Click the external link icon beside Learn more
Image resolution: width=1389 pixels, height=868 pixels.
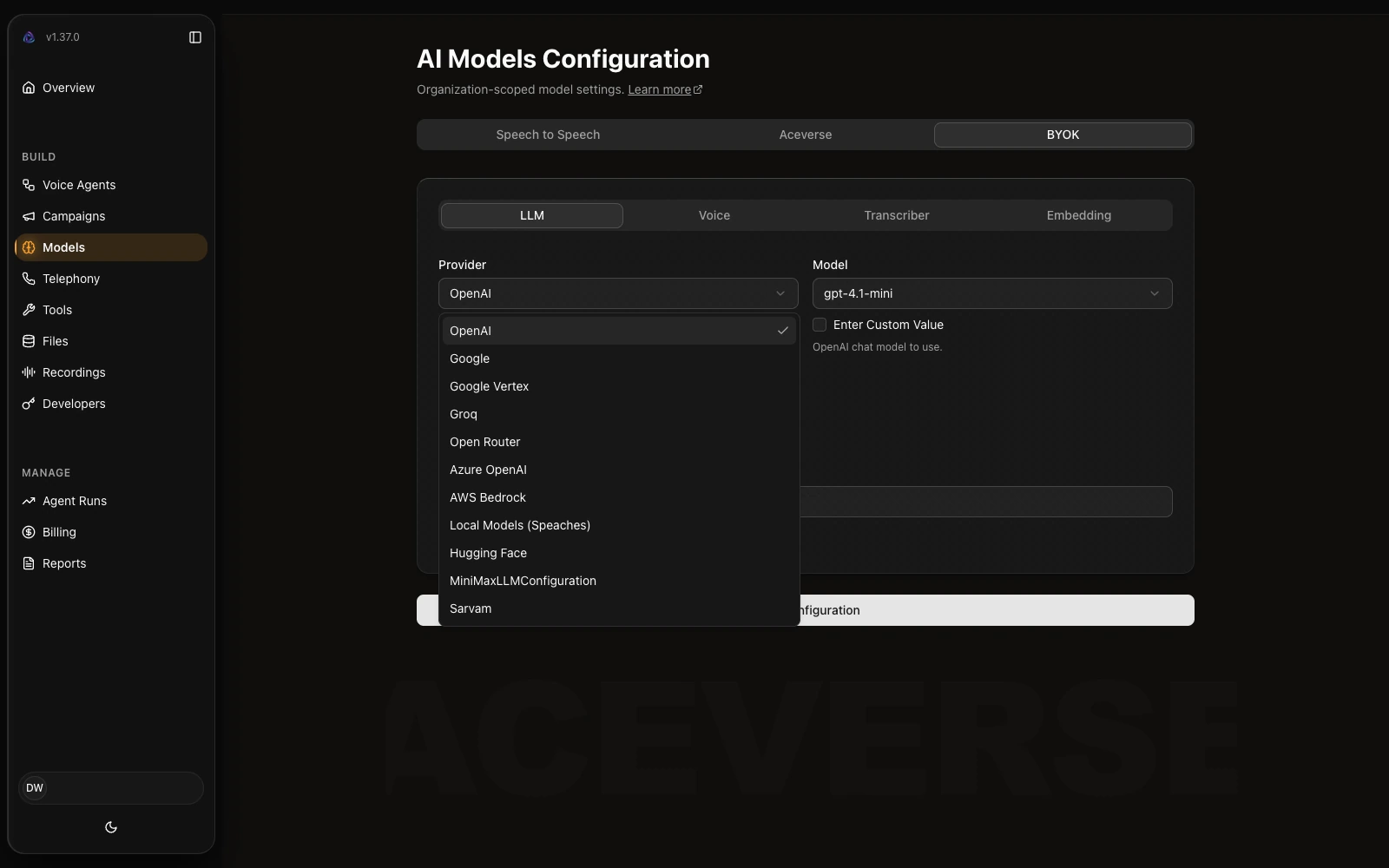pyautogui.click(x=698, y=89)
